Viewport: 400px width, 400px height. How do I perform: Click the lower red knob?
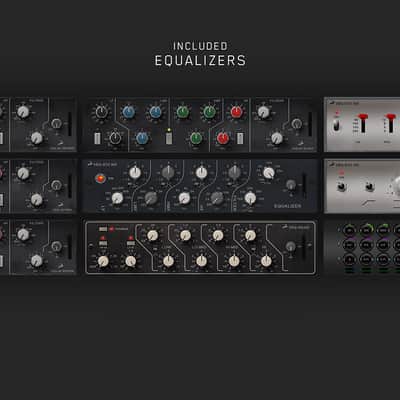point(223,138)
